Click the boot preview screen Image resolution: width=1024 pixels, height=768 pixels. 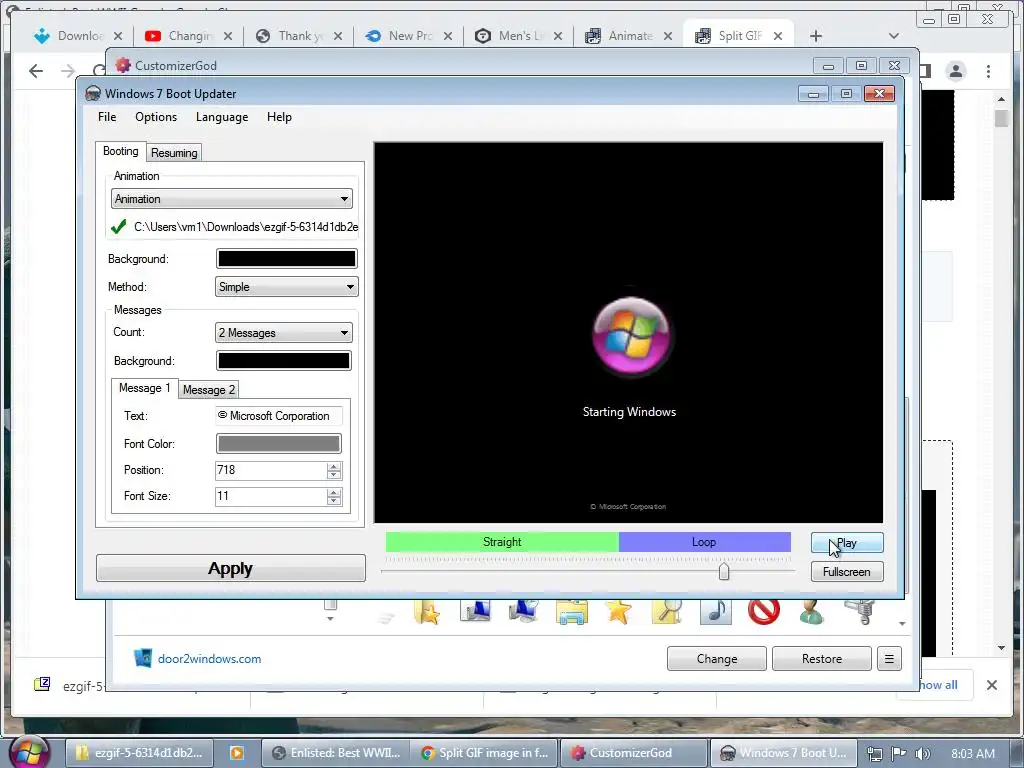pyautogui.click(x=628, y=332)
